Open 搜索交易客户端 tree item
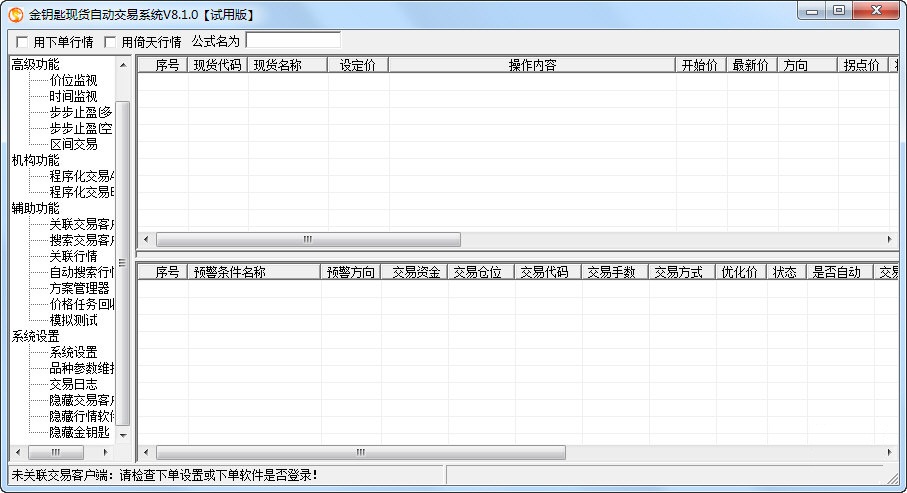907x493 pixels. pos(82,240)
